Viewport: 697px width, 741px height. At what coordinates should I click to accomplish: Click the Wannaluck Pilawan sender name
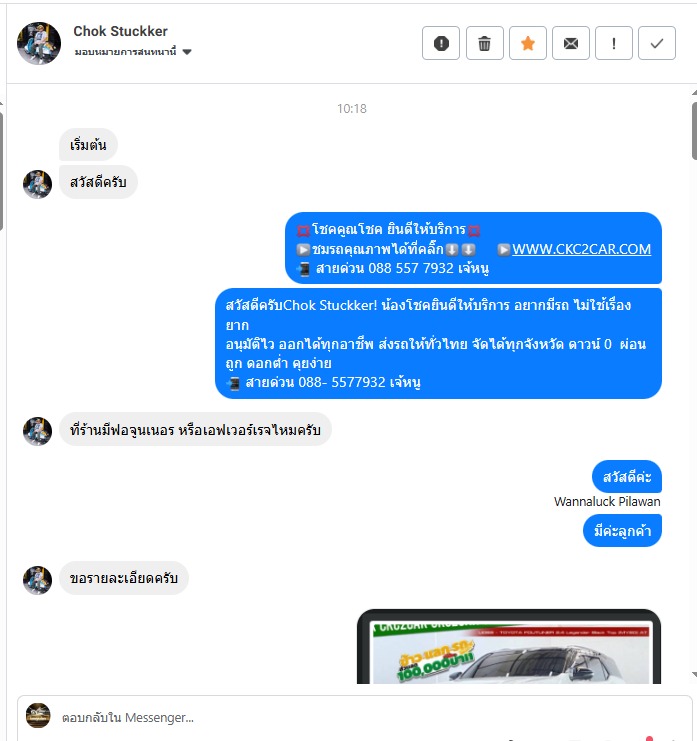click(x=607, y=501)
